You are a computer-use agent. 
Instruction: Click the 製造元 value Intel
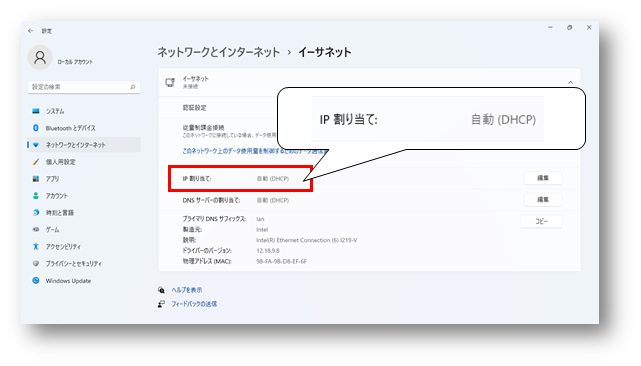[x=262, y=229]
